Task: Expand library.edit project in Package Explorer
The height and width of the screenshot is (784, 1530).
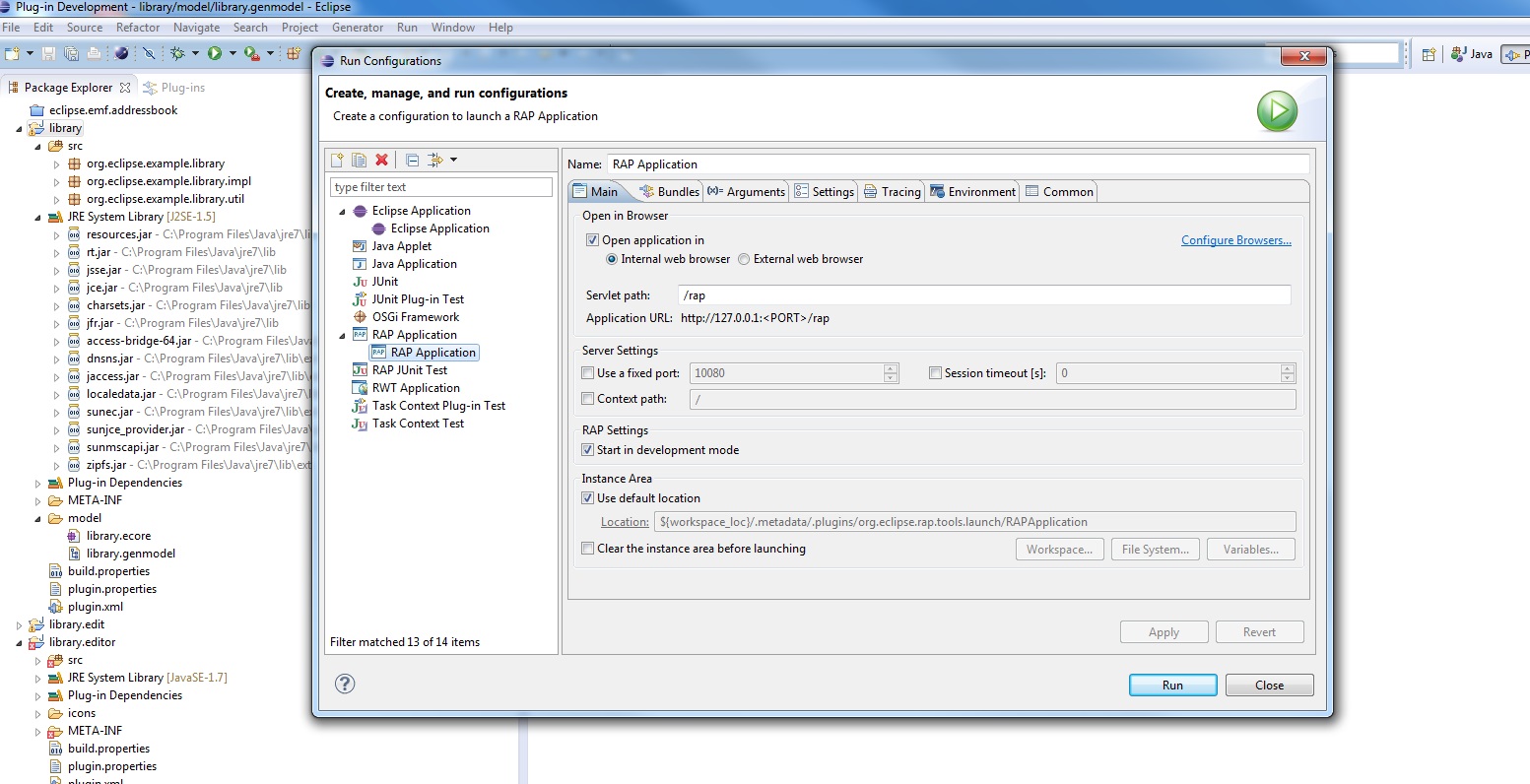Action: tap(19, 624)
